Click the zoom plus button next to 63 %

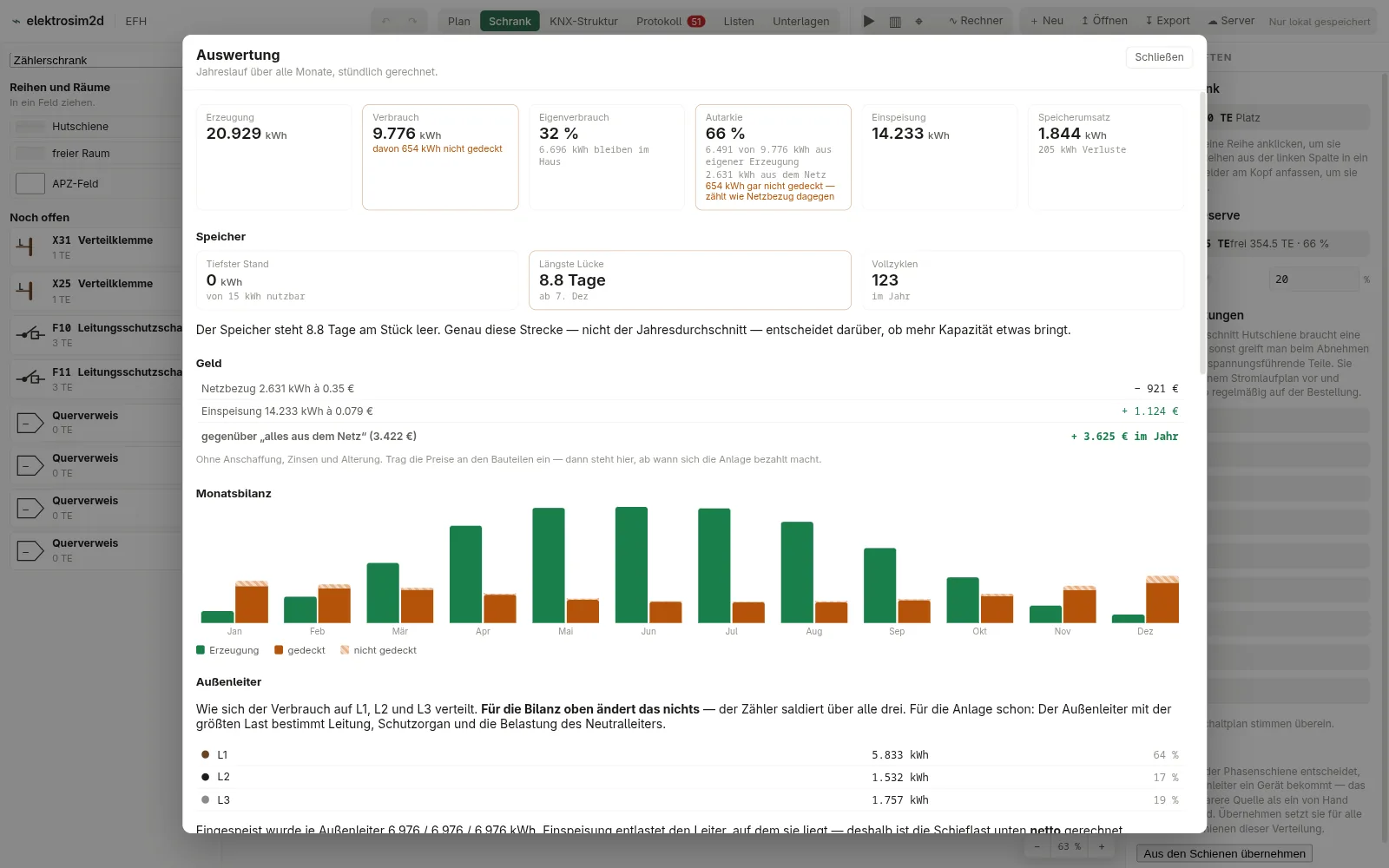1102,846
